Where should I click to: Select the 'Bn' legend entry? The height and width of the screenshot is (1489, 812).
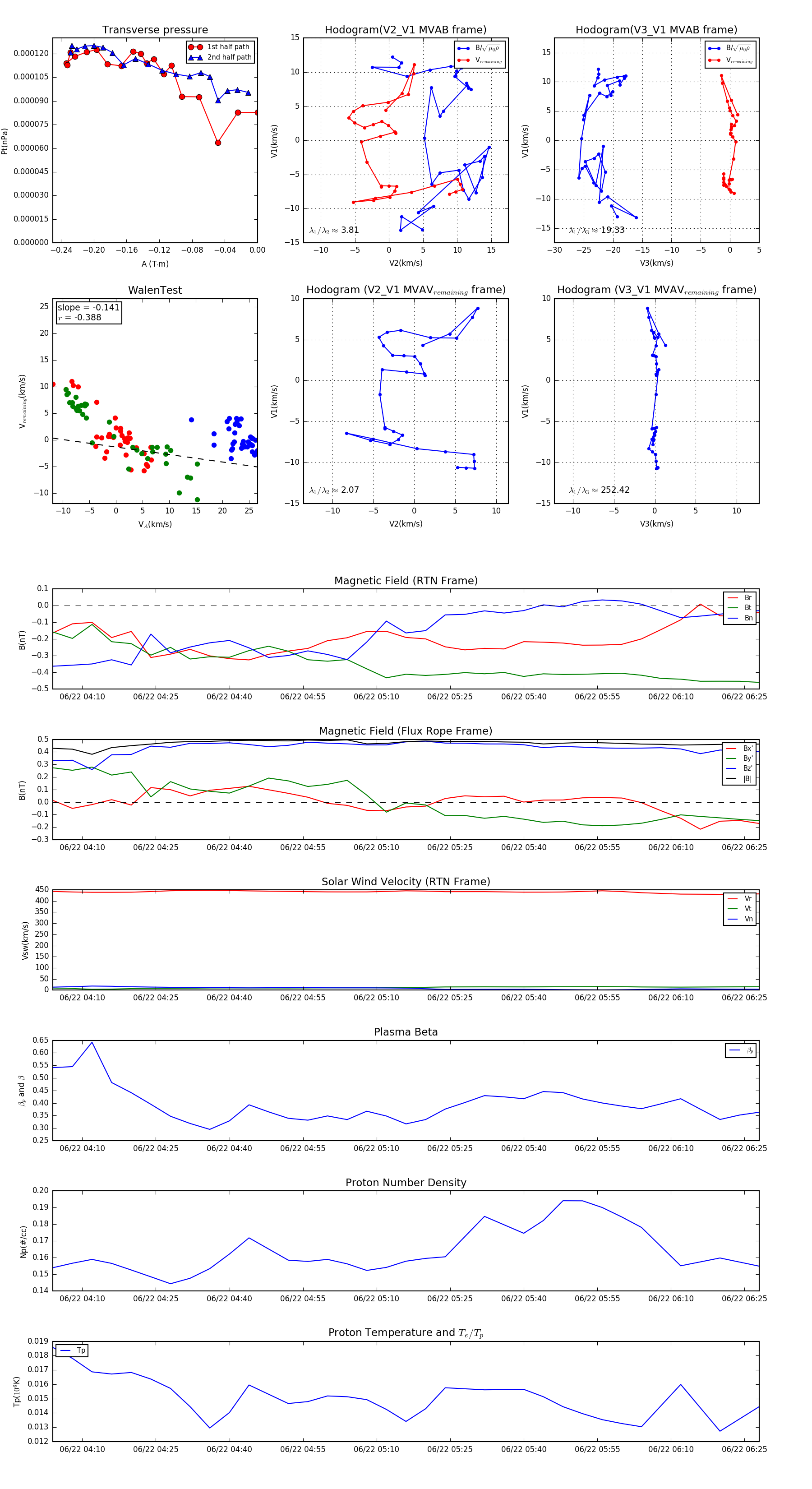pos(740,618)
